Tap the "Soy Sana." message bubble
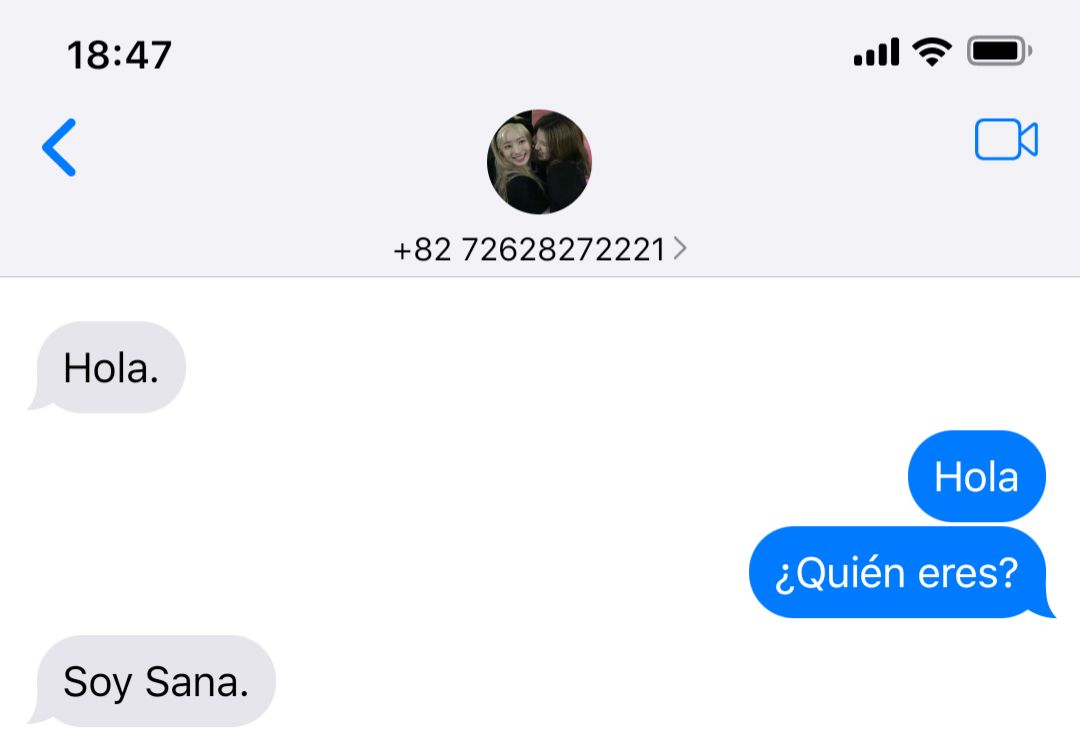 (153, 681)
